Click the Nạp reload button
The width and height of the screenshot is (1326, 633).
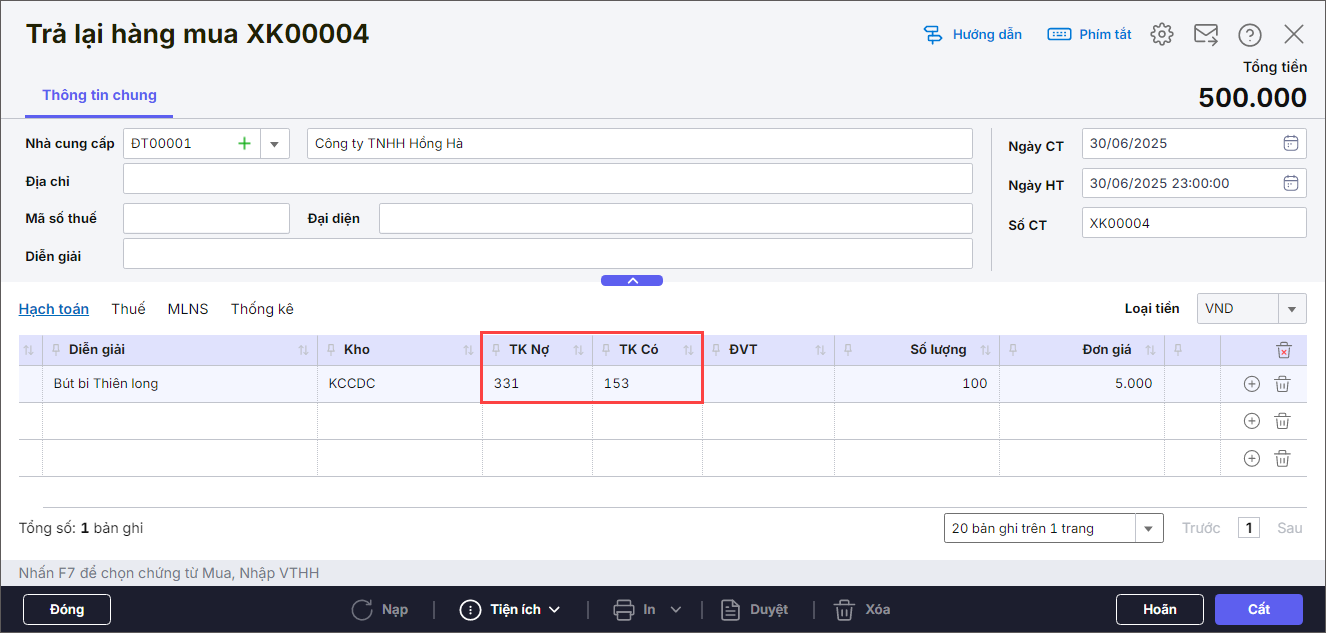pos(380,609)
